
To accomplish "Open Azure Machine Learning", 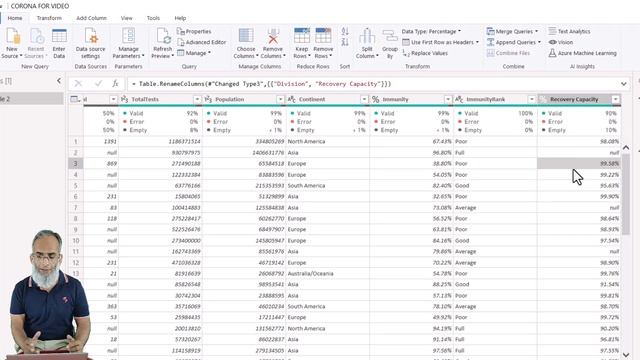I will [582, 53].
